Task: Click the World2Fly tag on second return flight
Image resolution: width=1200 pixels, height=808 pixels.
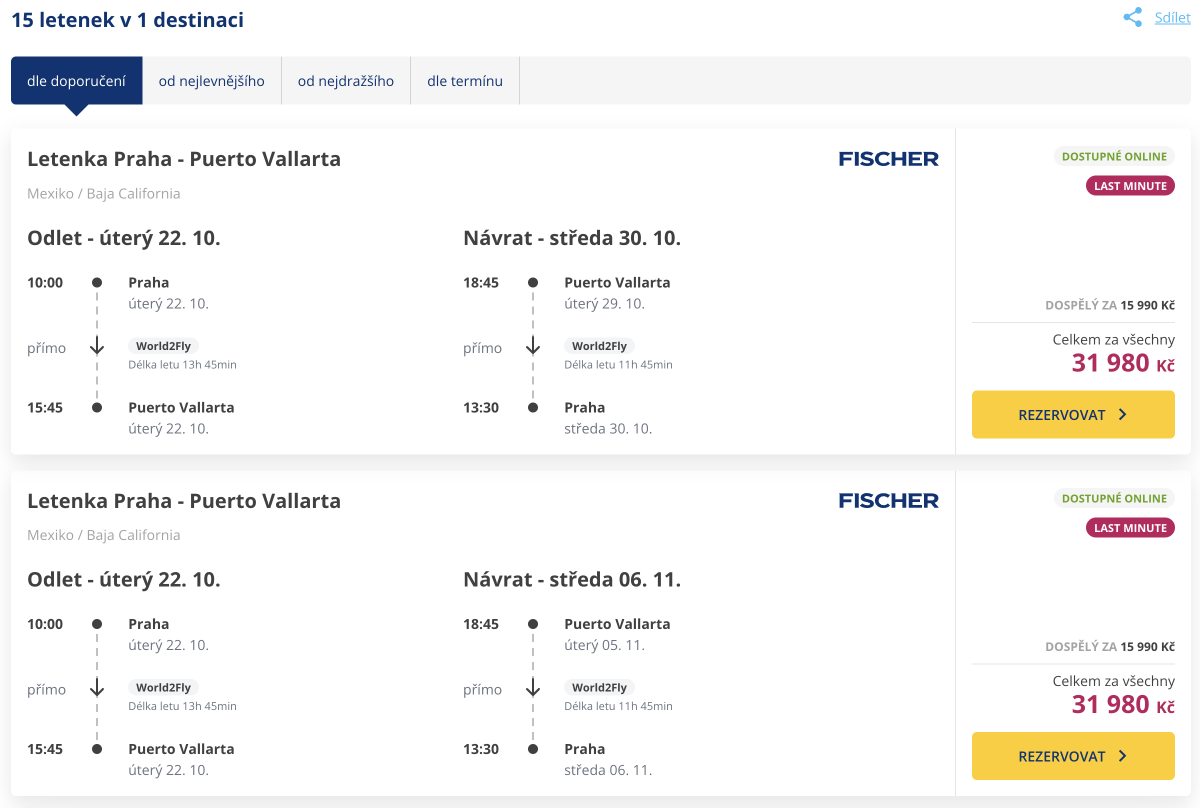Action: (x=599, y=688)
